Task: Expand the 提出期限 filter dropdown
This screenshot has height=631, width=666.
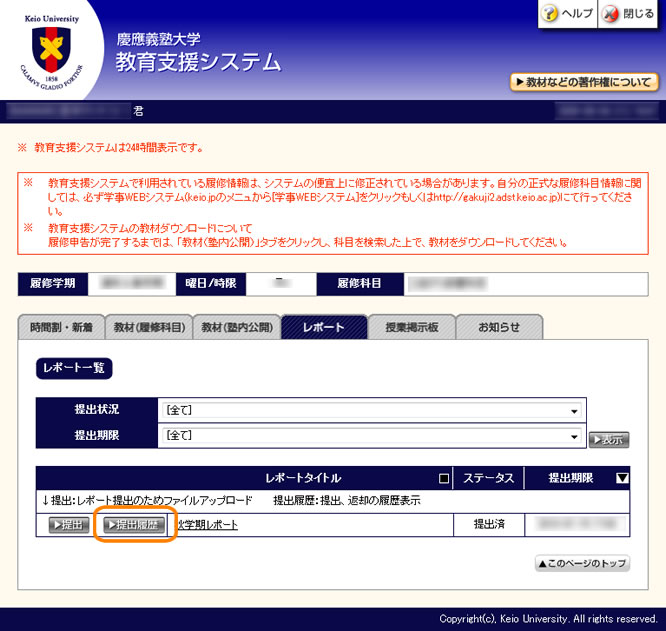Action: pyautogui.click(x=371, y=435)
